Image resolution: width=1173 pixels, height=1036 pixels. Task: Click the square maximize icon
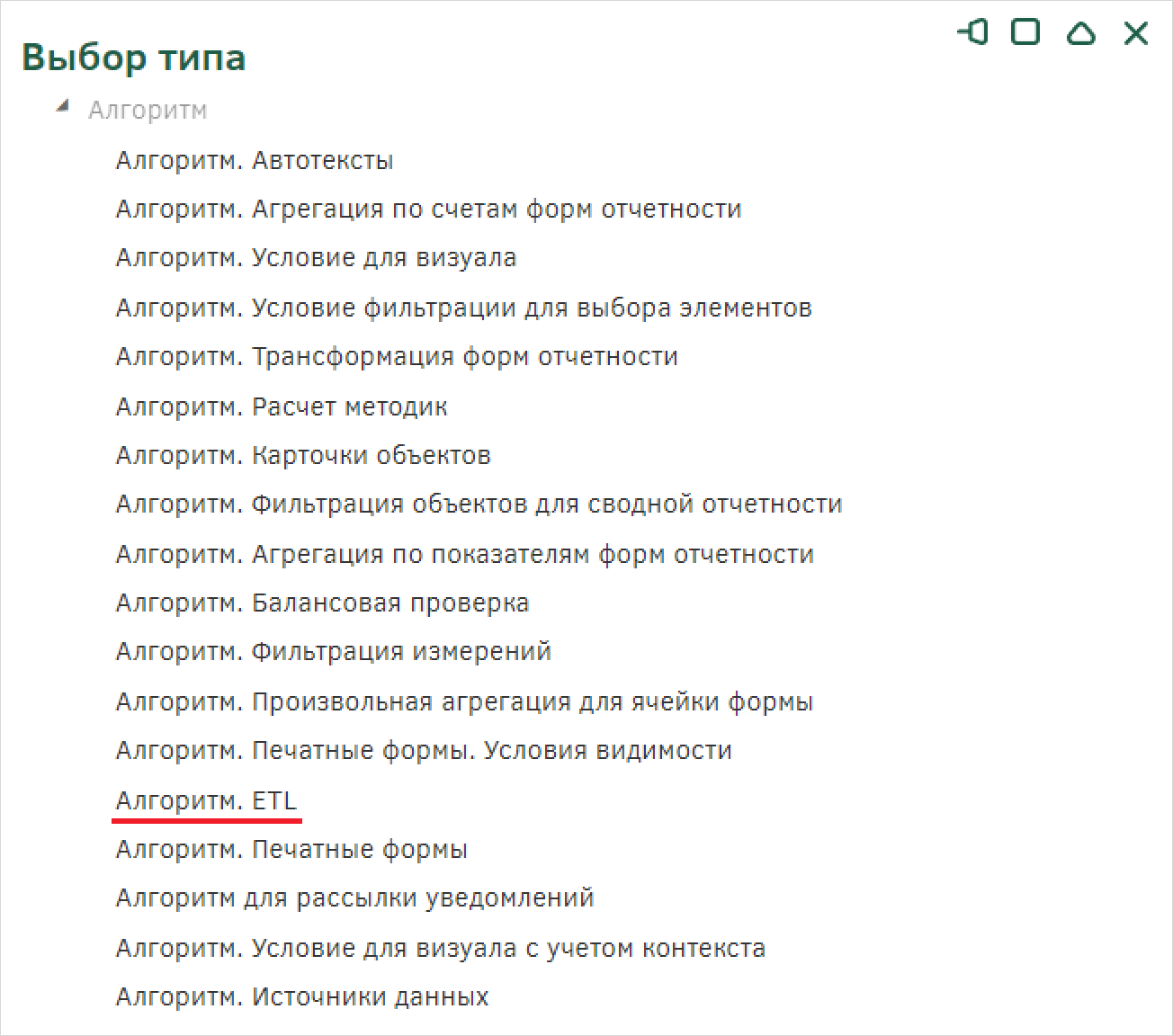coord(1025,32)
